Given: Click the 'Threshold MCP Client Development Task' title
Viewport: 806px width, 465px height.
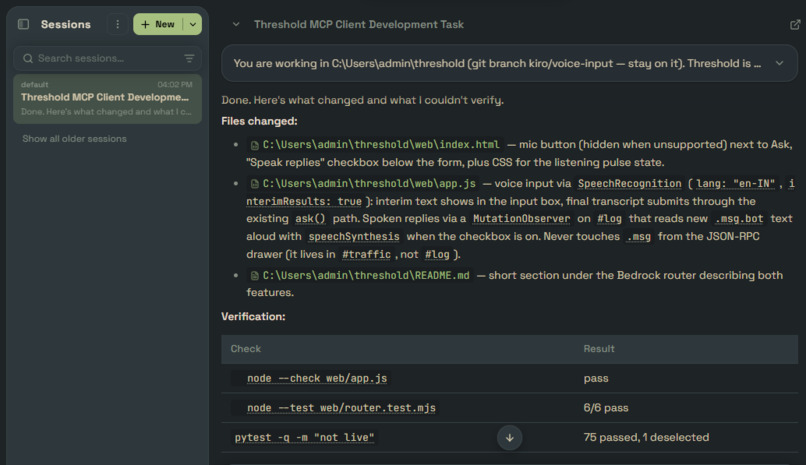Looking at the screenshot, I should pyautogui.click(x=359, y=24).
